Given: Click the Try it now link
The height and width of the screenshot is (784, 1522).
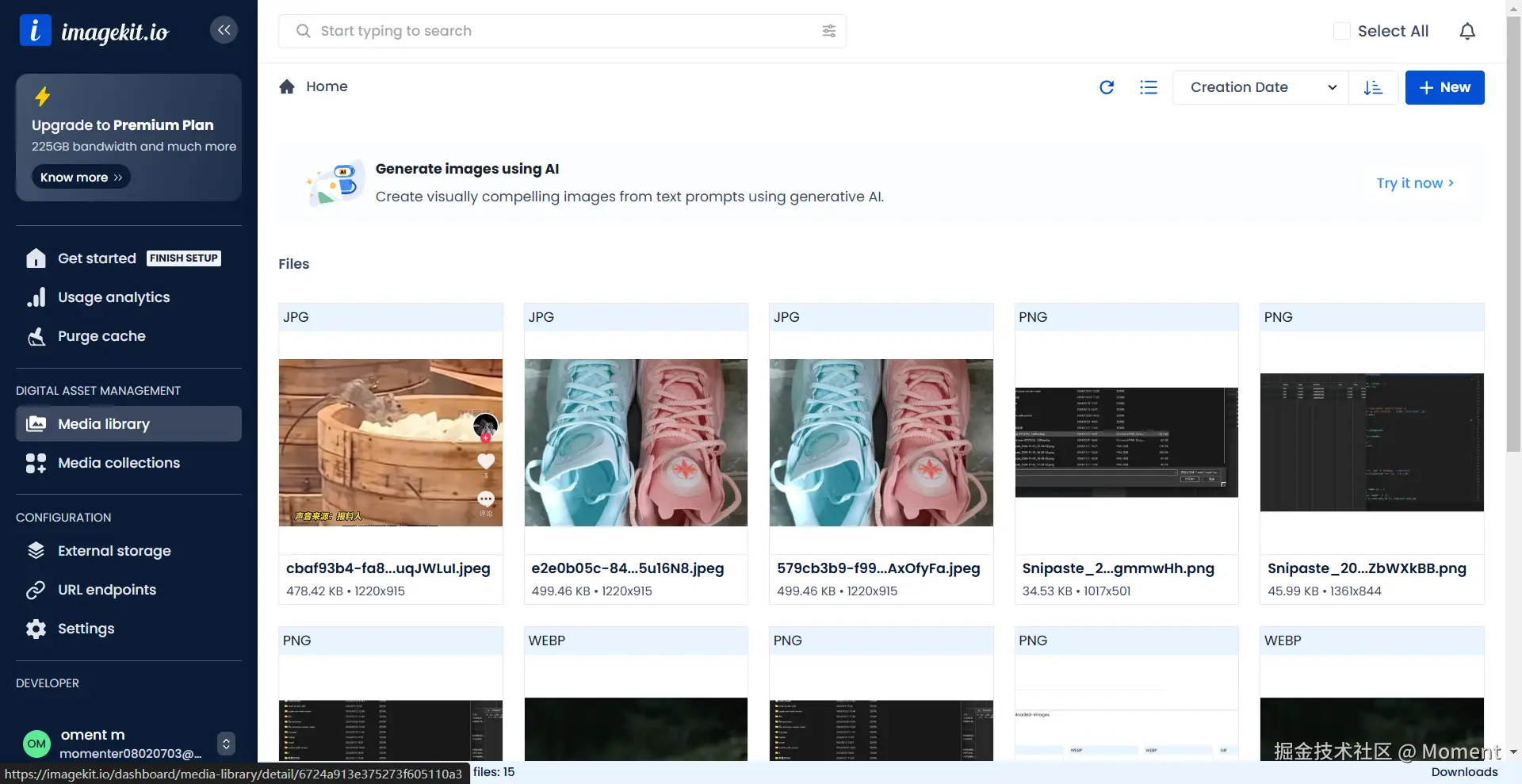Looking at the screenshot, I should click(x=1415, y=183).
